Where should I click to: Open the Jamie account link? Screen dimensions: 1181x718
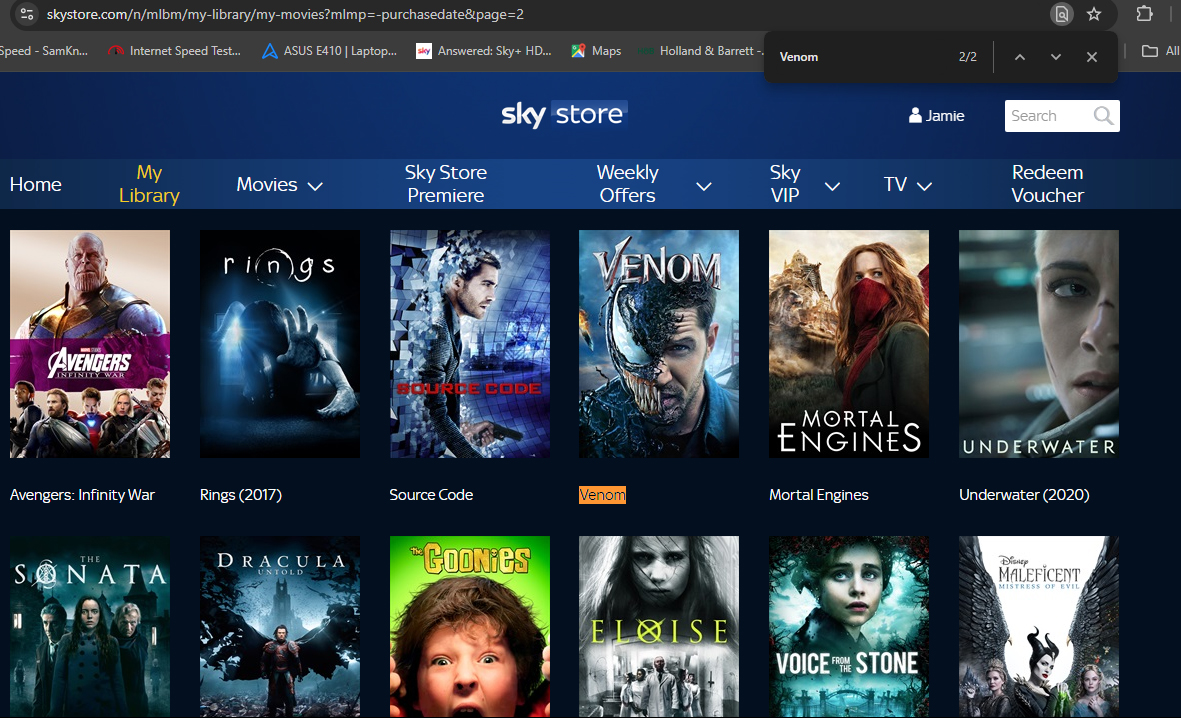pyautogui.click(x=936, y=115)
